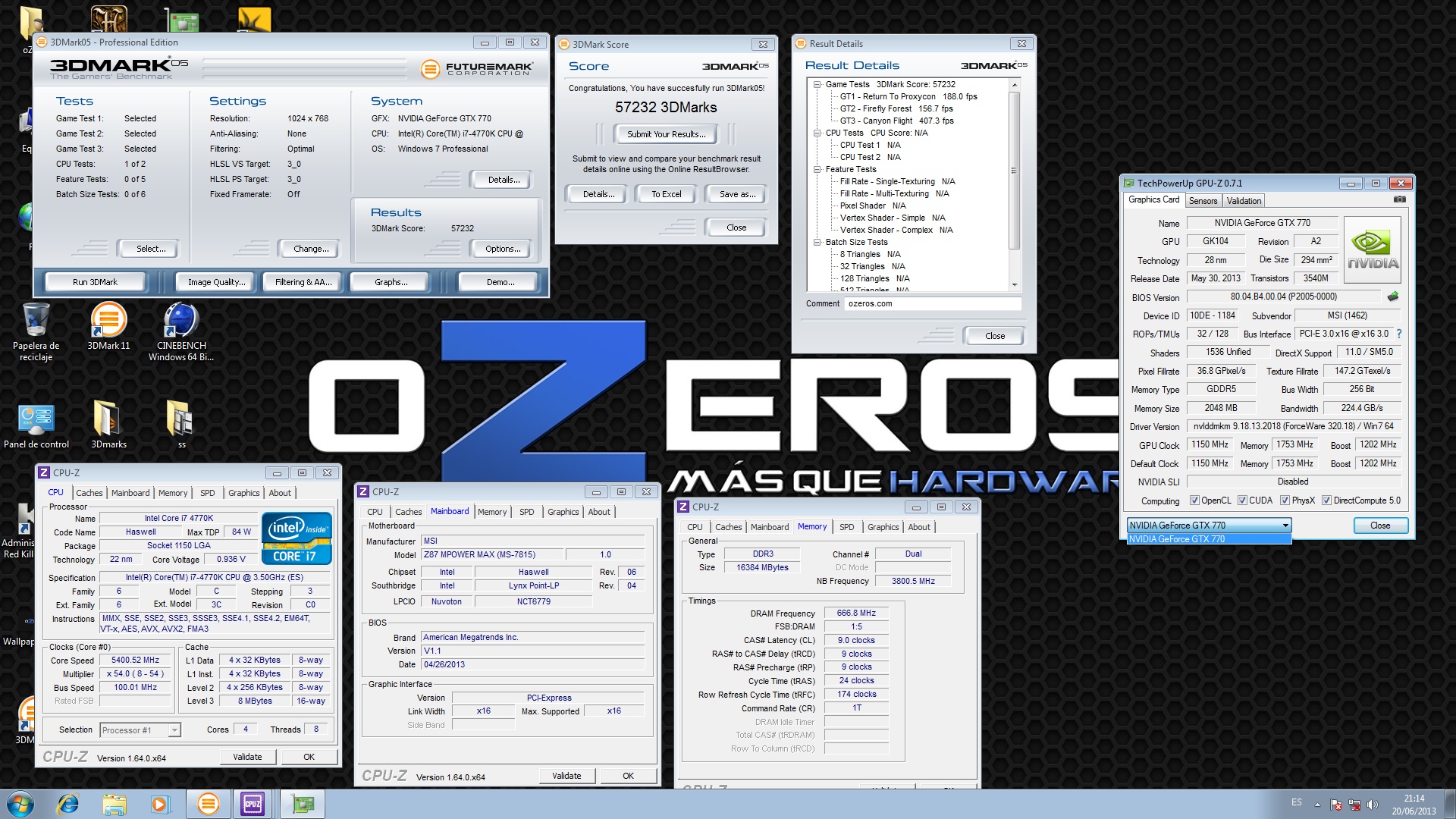Switch to the Sensors tab in GPU-Z
Viewport: 1456px width, 819px height.
(x=1203, y=201)
